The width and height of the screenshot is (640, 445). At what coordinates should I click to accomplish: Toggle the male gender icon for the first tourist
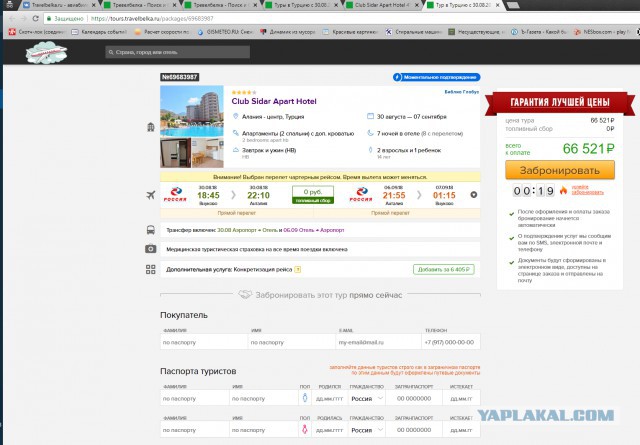point(304,398)
